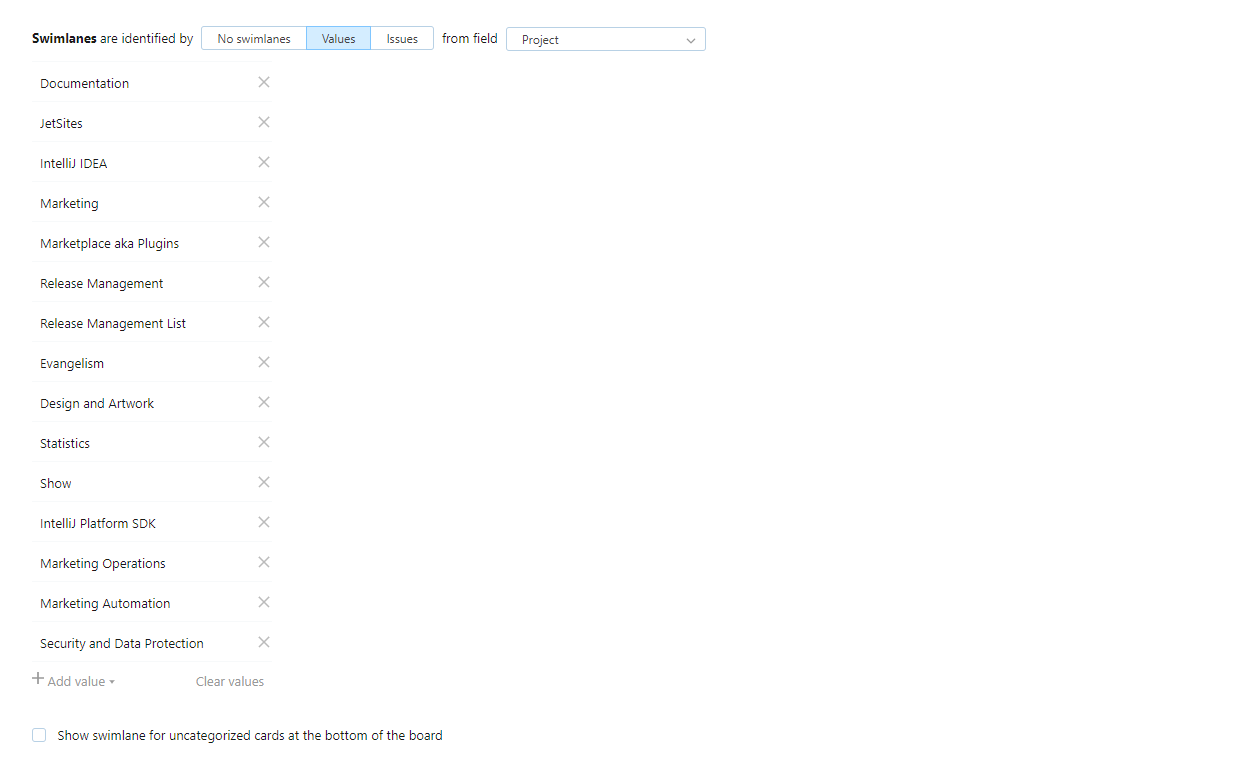
Task: Select the Issues swimlane option
Action: pos(402,39)
